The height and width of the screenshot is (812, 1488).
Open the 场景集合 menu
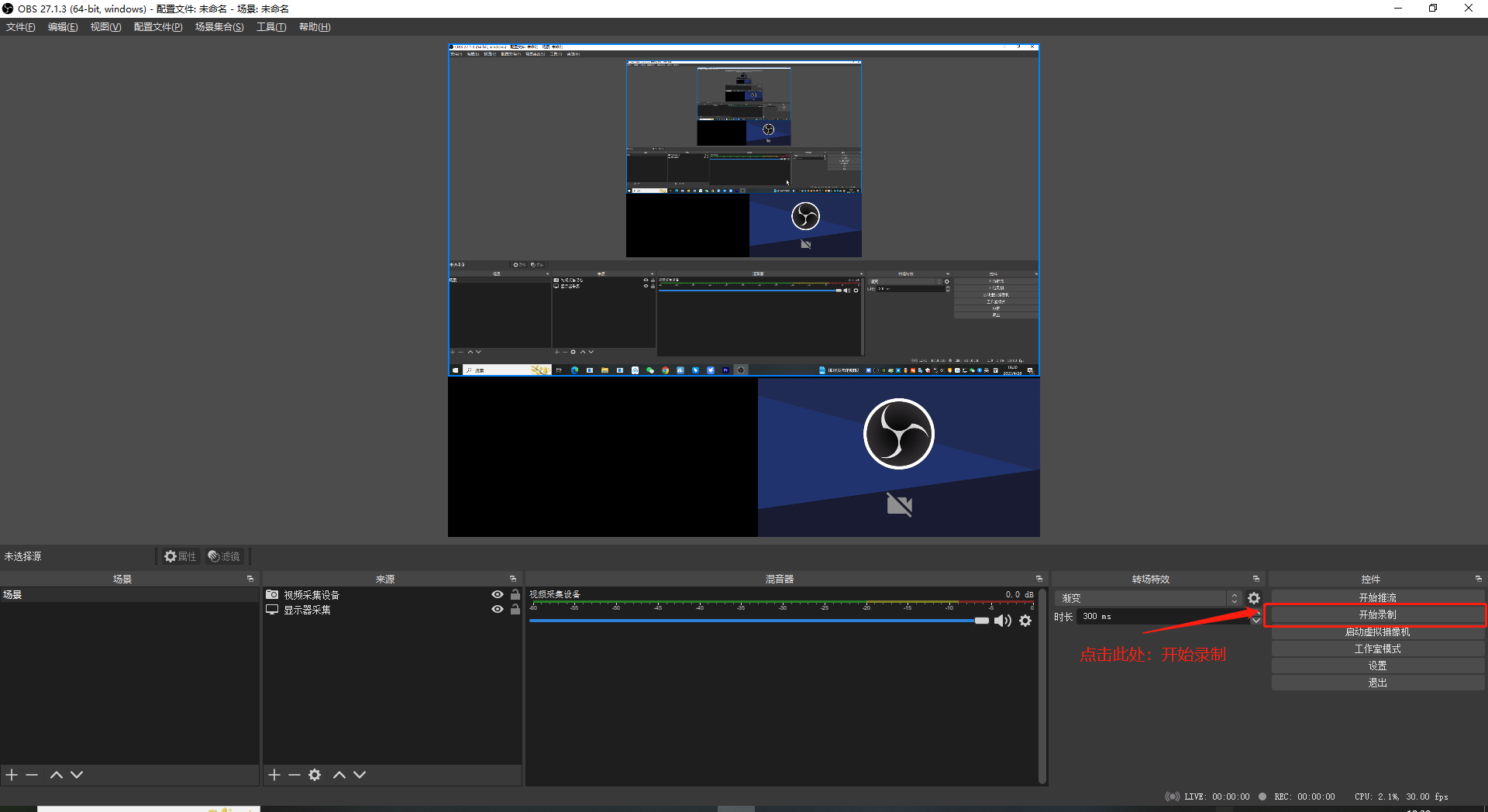(219, 27)
